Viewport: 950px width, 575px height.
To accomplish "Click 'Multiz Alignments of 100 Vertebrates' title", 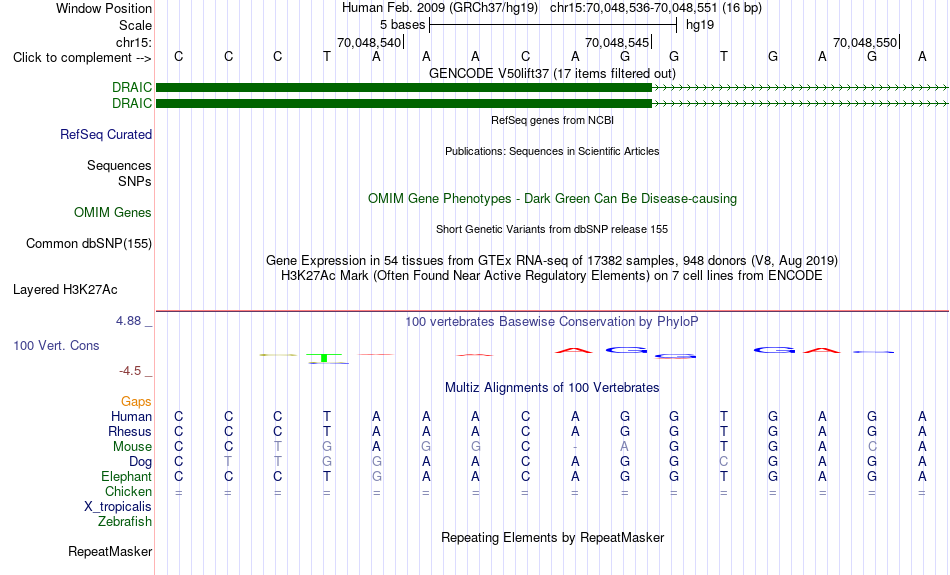I will click(x=552, y=387).
